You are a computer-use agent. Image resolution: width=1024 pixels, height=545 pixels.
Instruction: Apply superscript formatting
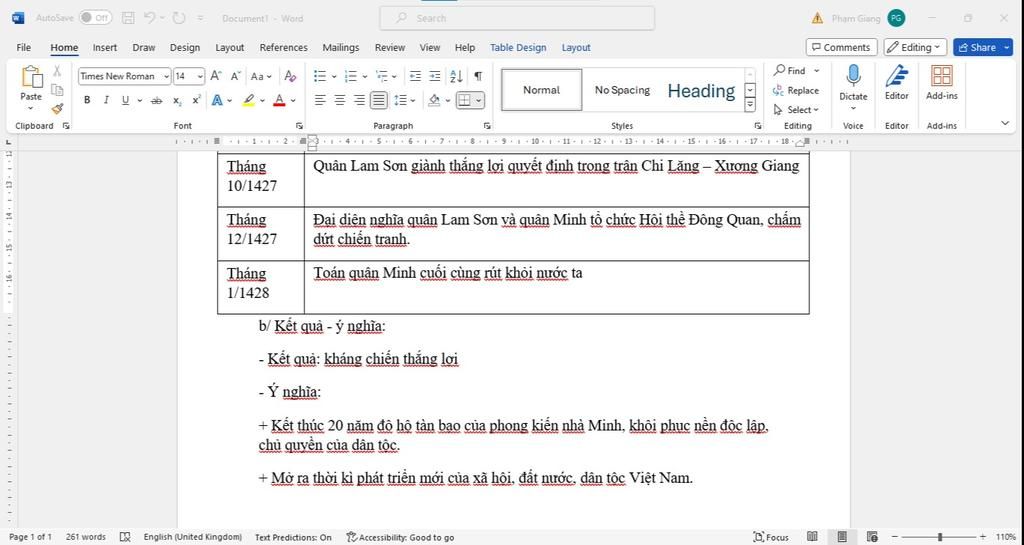[196, 101]
